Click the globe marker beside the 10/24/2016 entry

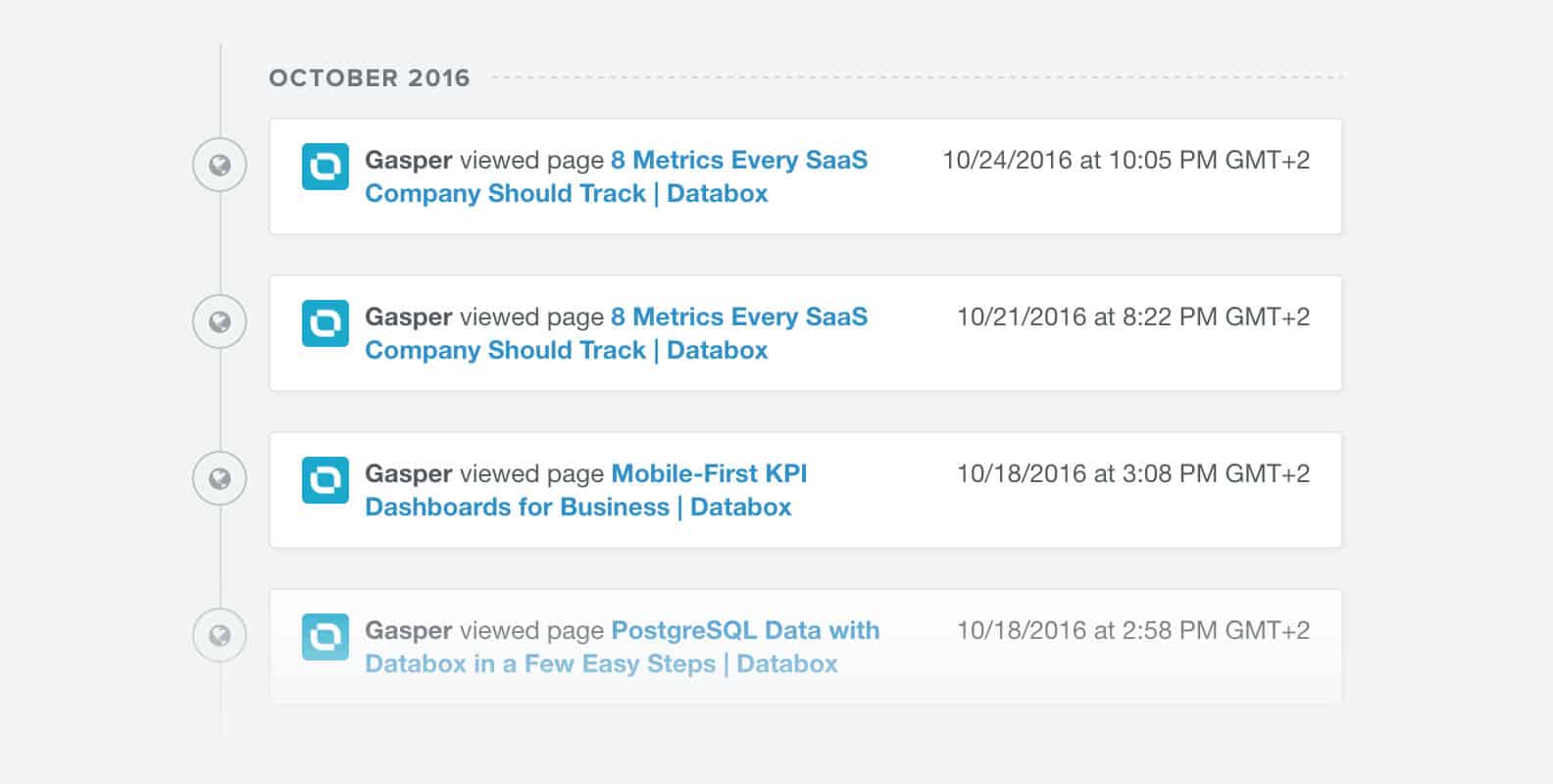220,165
